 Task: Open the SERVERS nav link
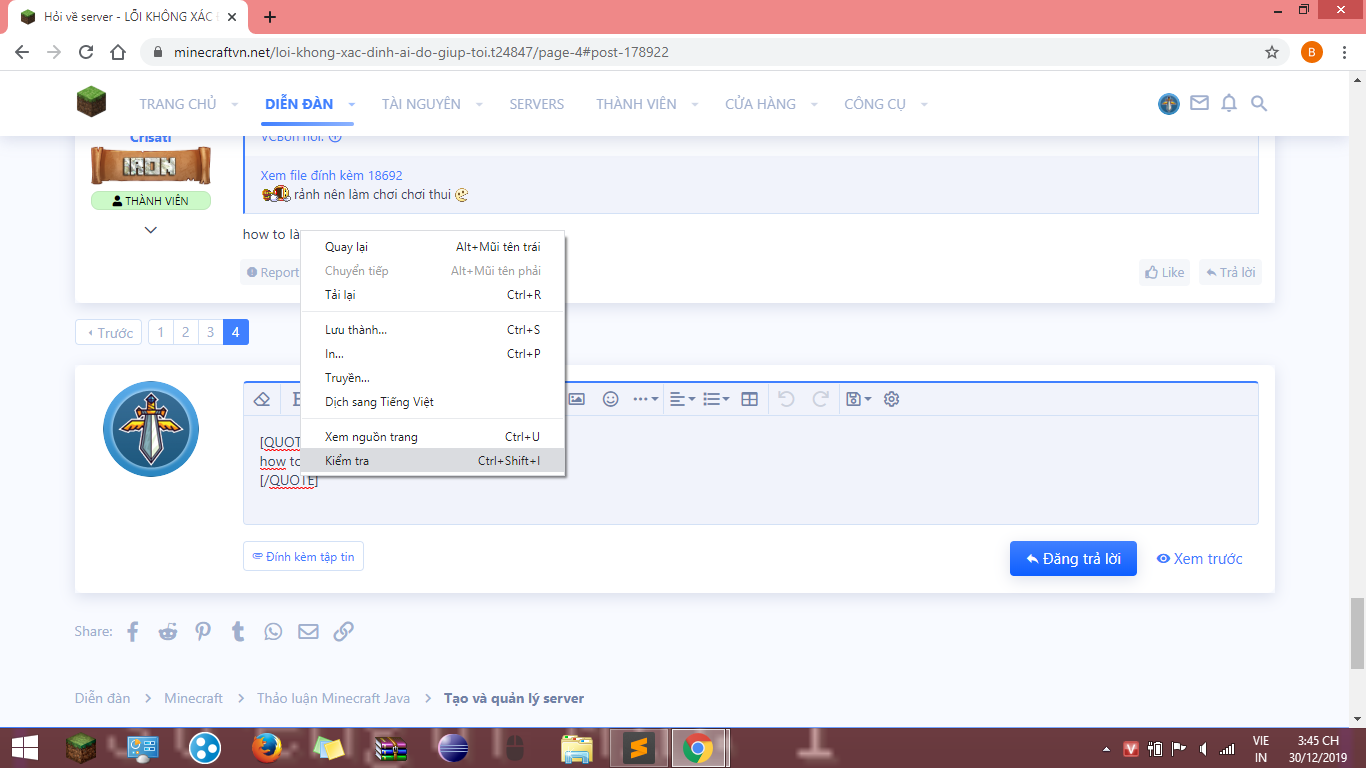(x=537, y=104)
